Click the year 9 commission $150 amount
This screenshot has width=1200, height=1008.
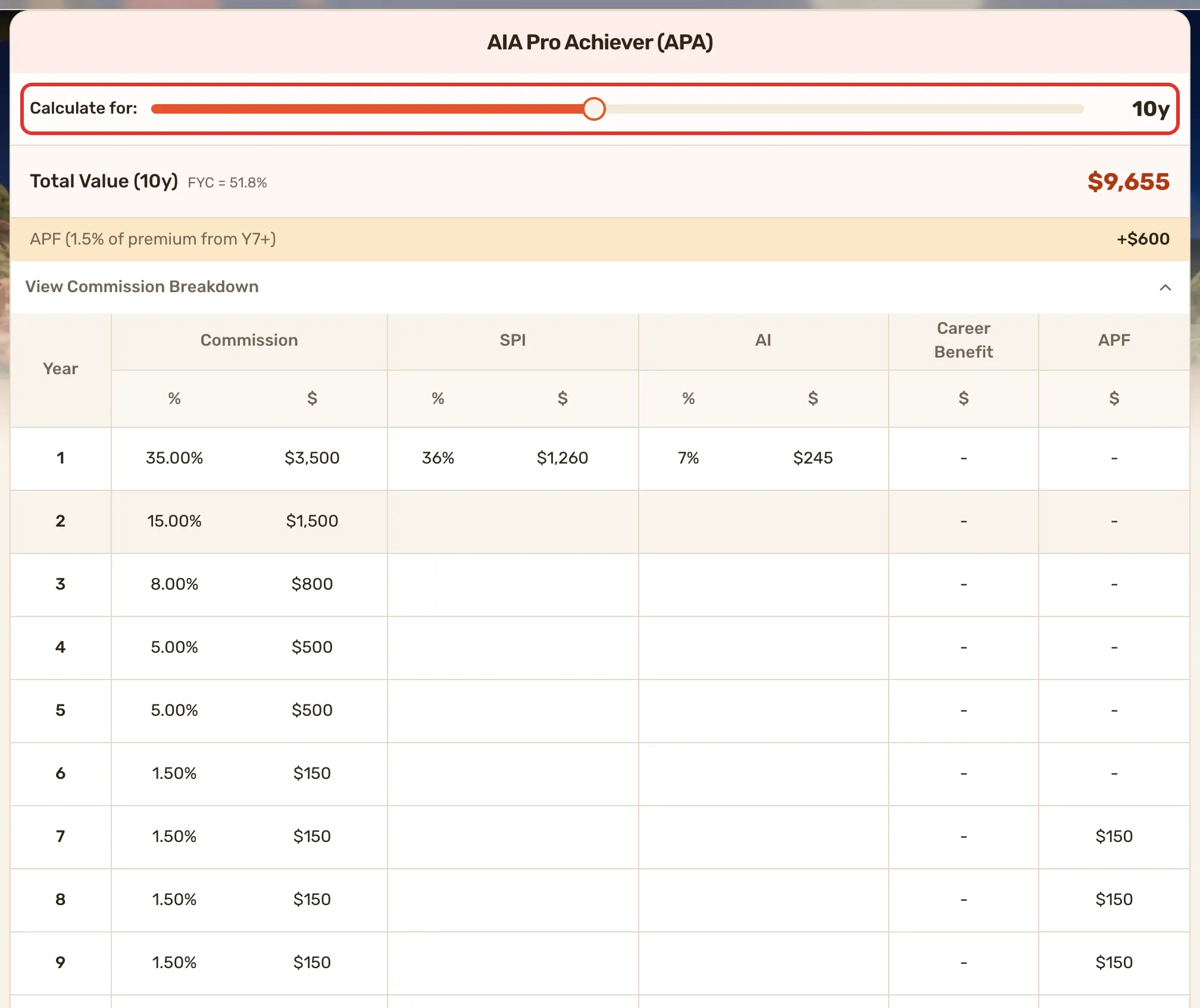tap(312, 963)
